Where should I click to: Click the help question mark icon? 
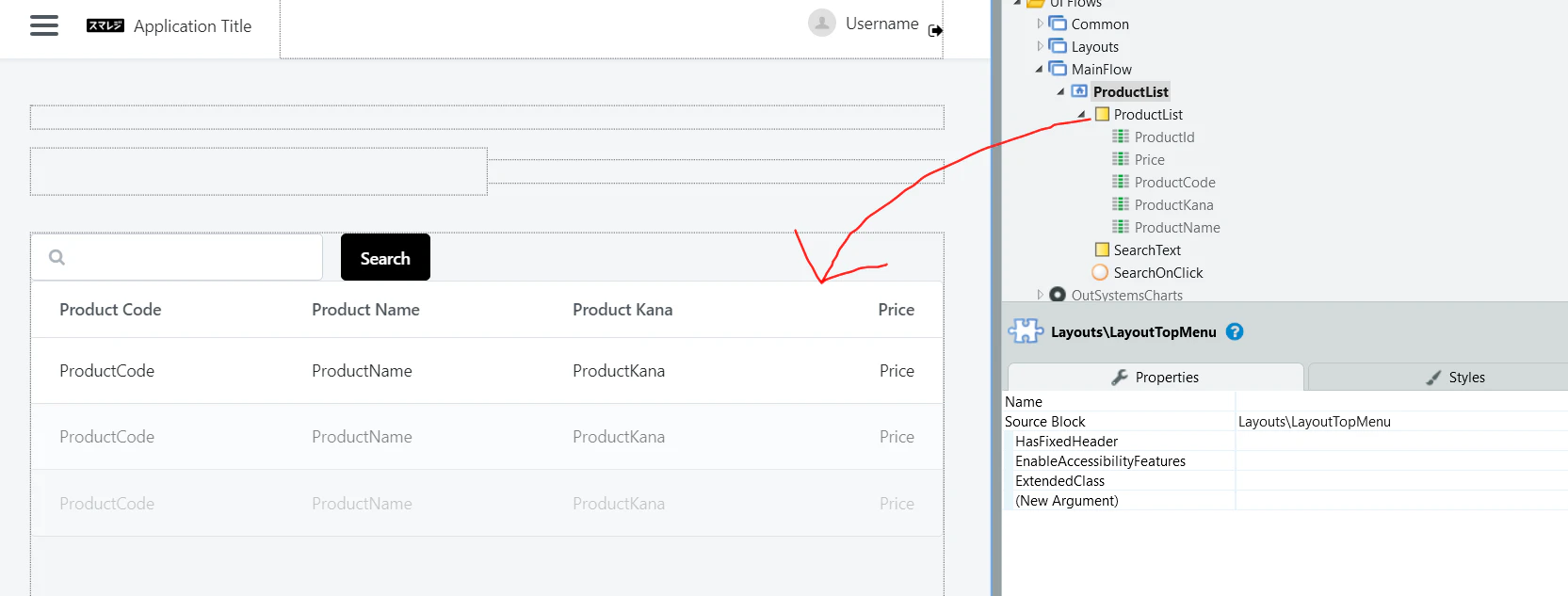[x=1235, y=331]
